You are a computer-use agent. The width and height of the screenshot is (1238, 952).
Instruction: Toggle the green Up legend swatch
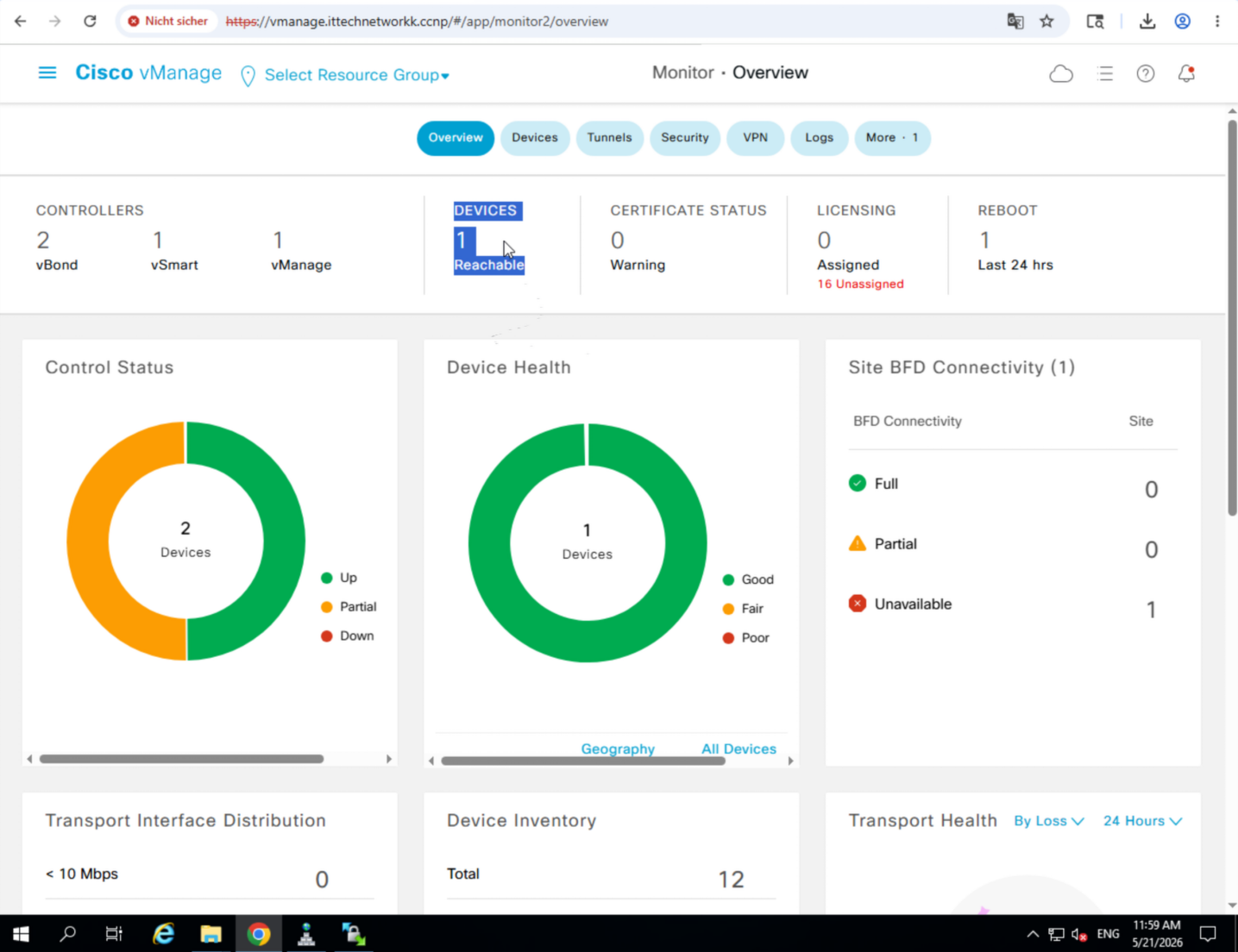(327, 578)
